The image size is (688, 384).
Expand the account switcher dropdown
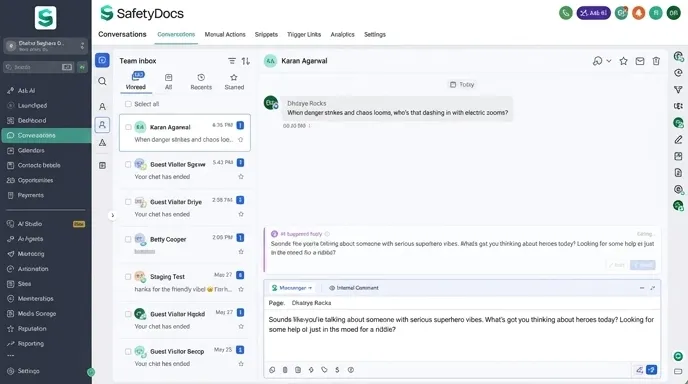46,46
